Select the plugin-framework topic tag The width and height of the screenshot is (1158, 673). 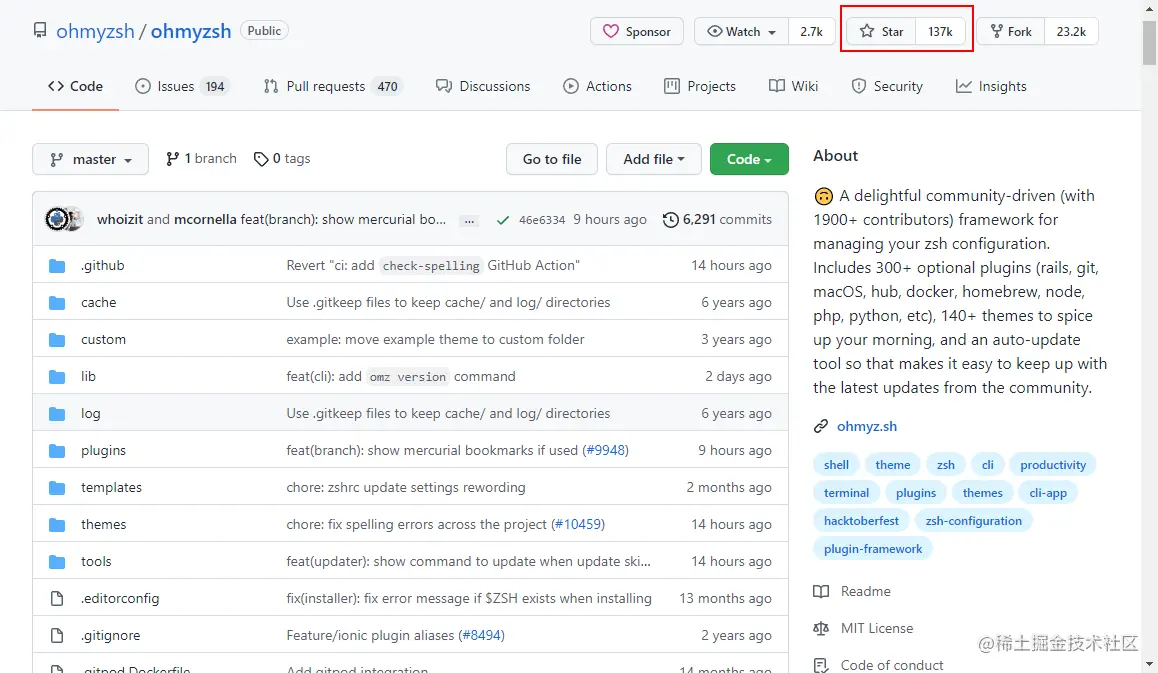tap(873, 549)
